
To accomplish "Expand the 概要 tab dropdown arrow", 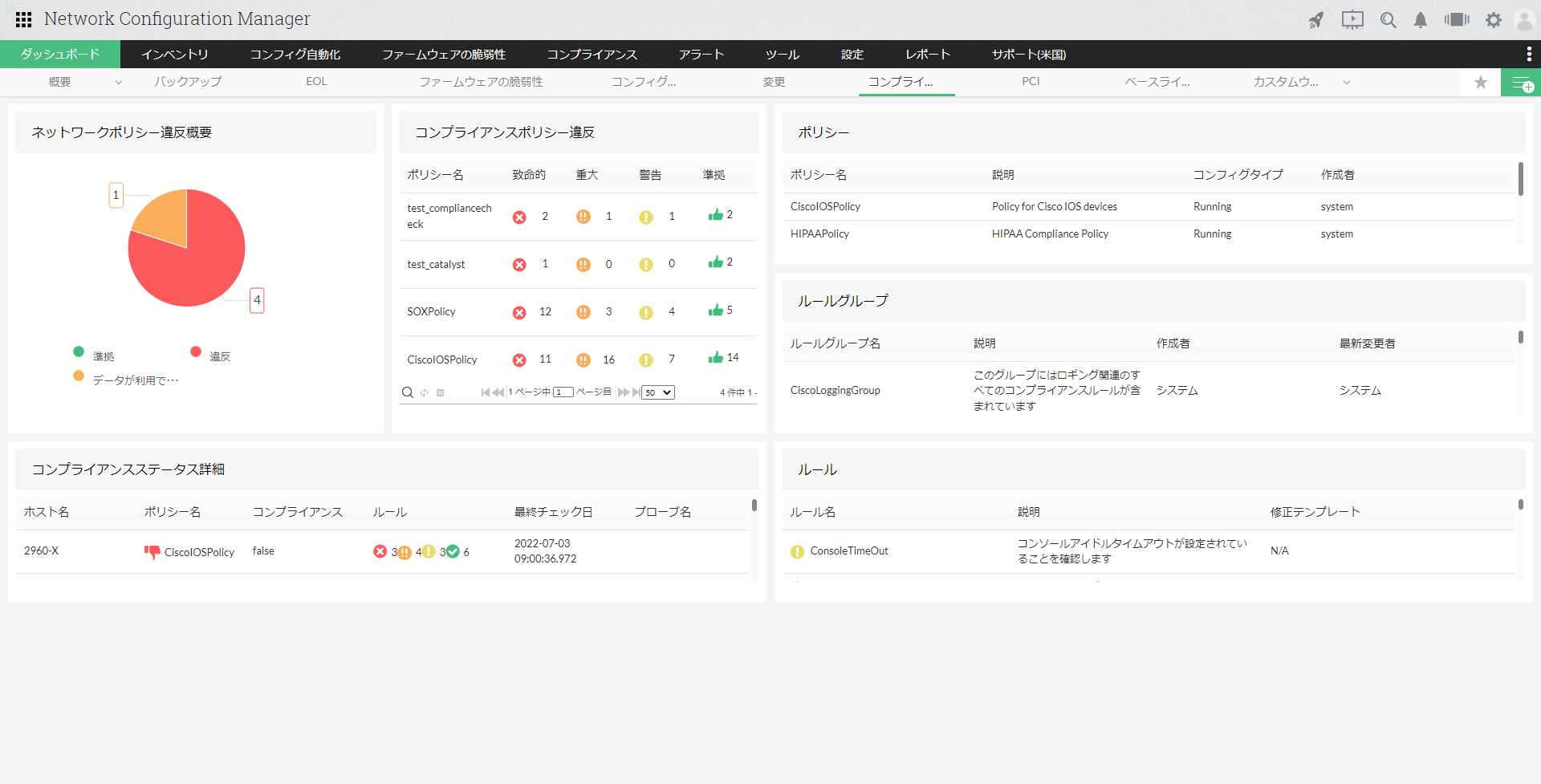I will point(119,82).
